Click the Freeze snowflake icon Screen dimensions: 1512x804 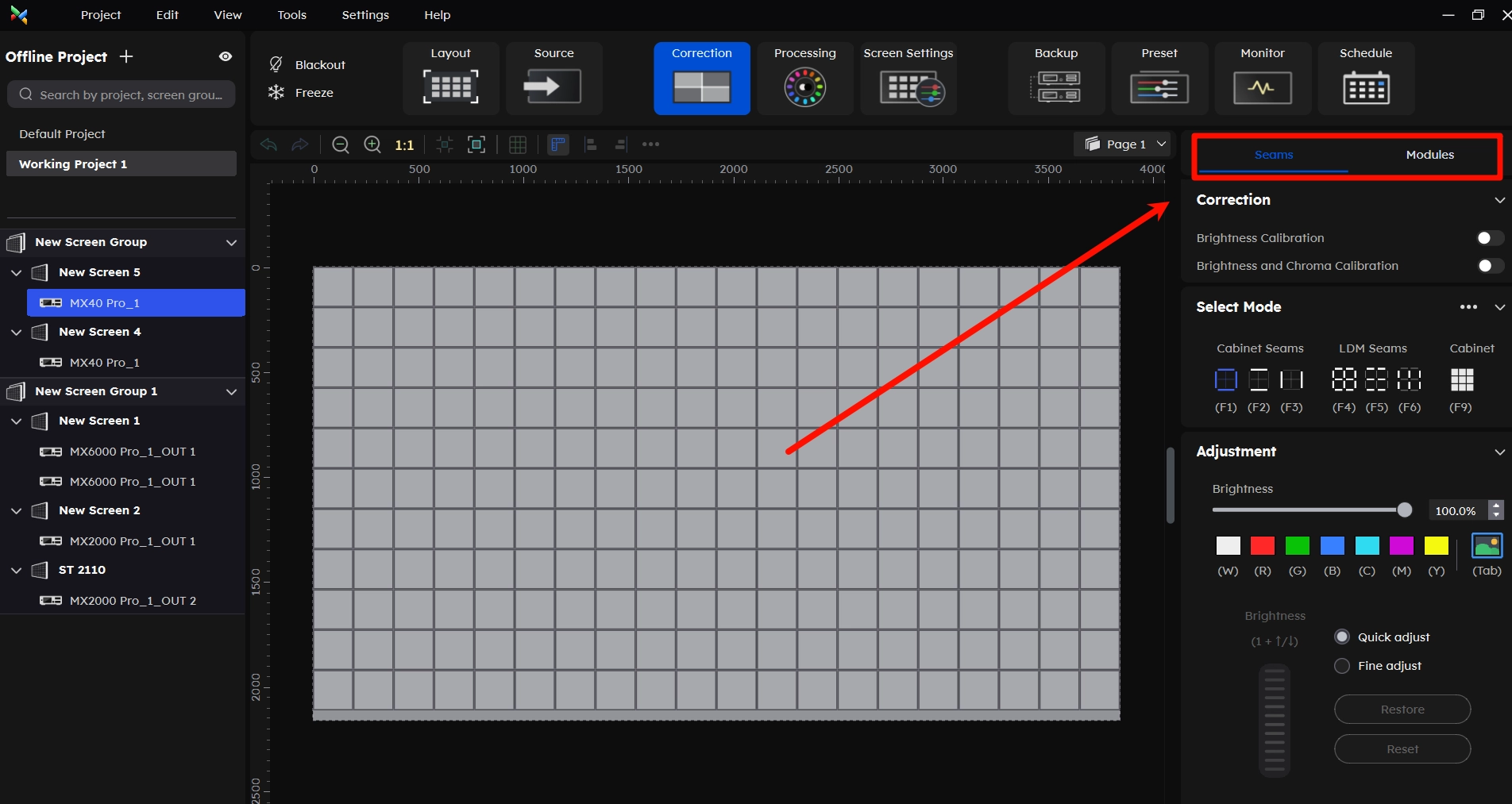276,93
